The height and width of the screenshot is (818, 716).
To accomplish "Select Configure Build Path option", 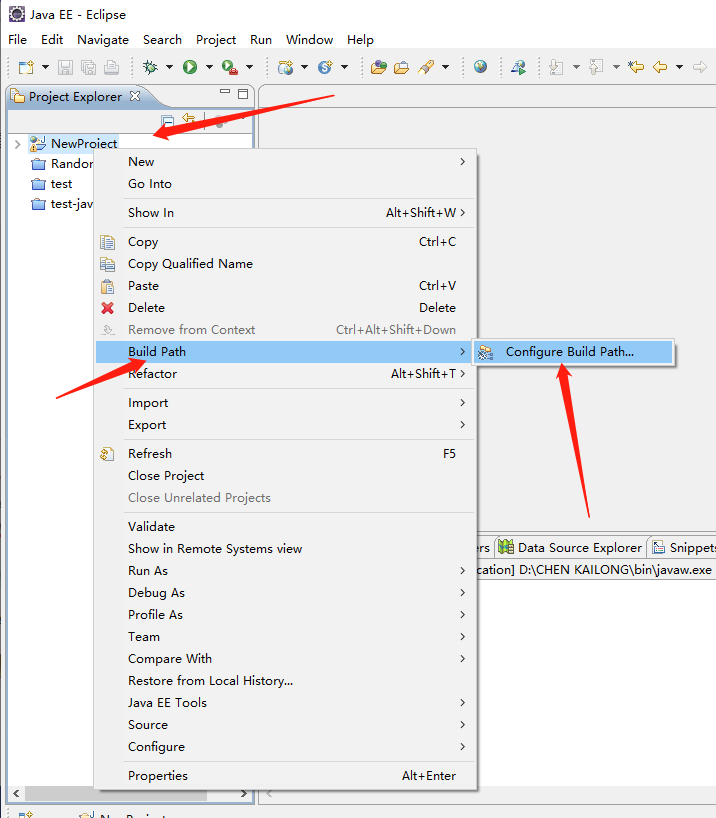I will [x=569, y=352].
